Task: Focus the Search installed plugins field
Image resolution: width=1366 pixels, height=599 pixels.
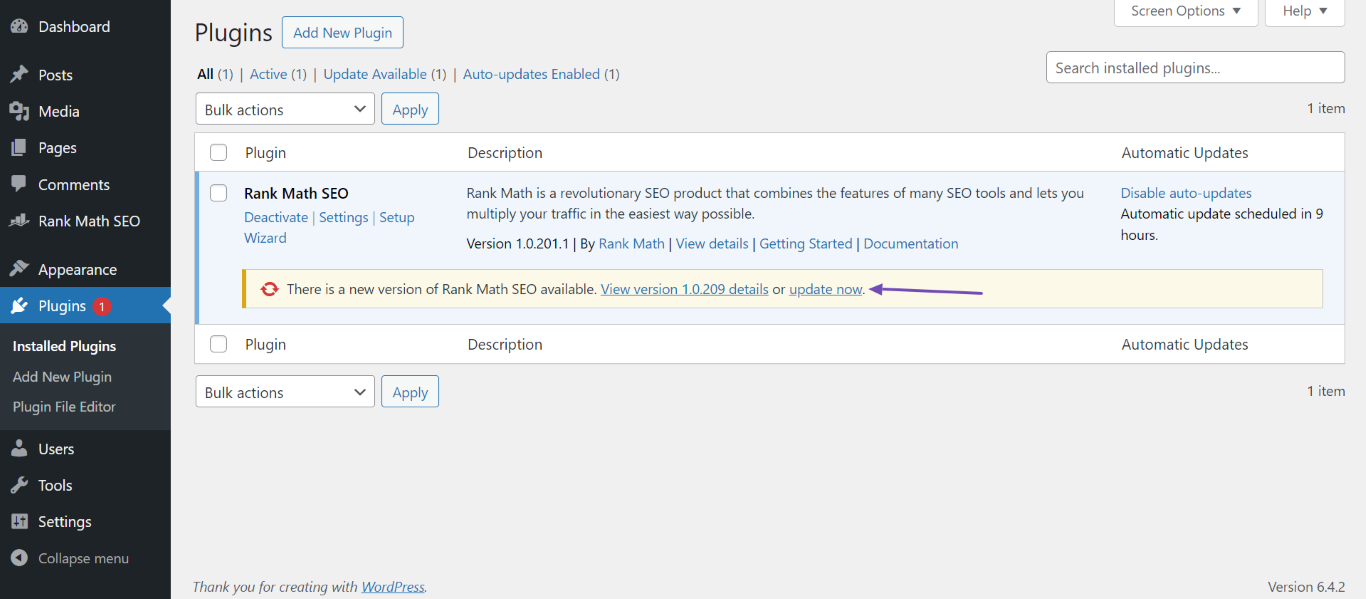Action: [x=1195, y=68]
